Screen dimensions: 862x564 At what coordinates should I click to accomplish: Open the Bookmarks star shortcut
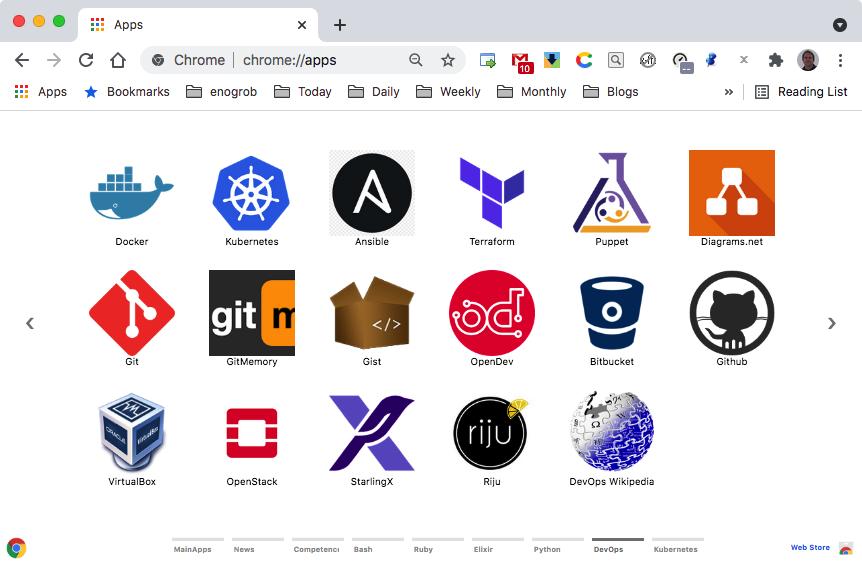[x=127, y=92]
